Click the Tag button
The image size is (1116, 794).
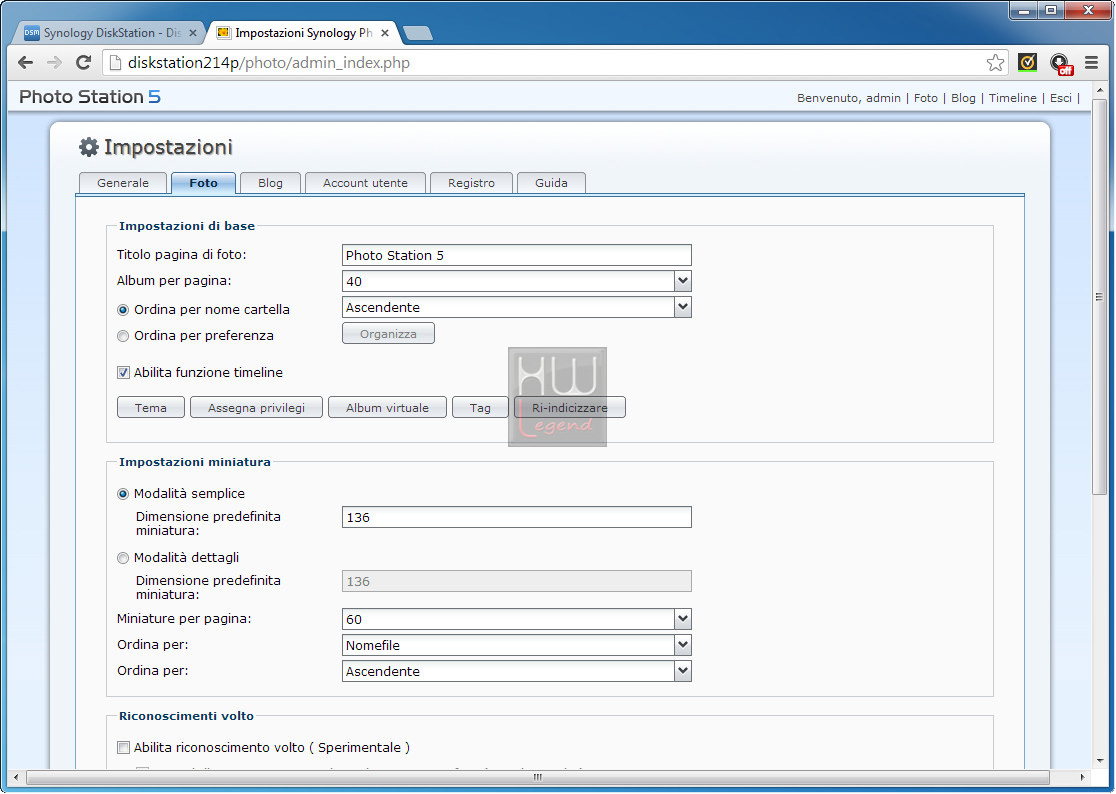(x=480, y=408)
